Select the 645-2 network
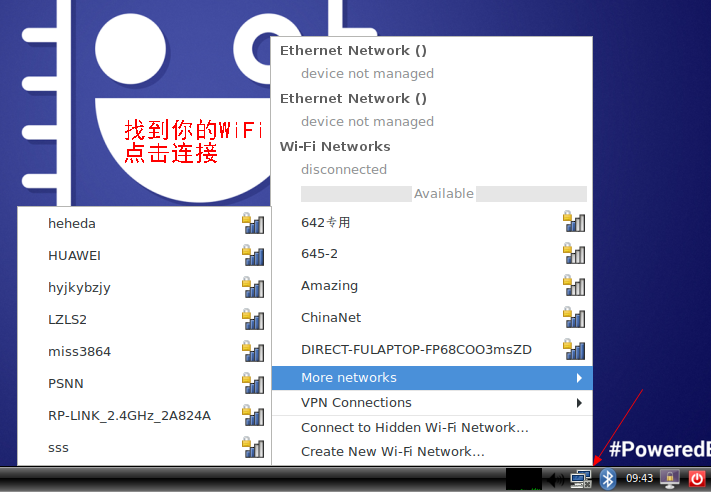Screen dimensions: 711x492 point(432,254)
